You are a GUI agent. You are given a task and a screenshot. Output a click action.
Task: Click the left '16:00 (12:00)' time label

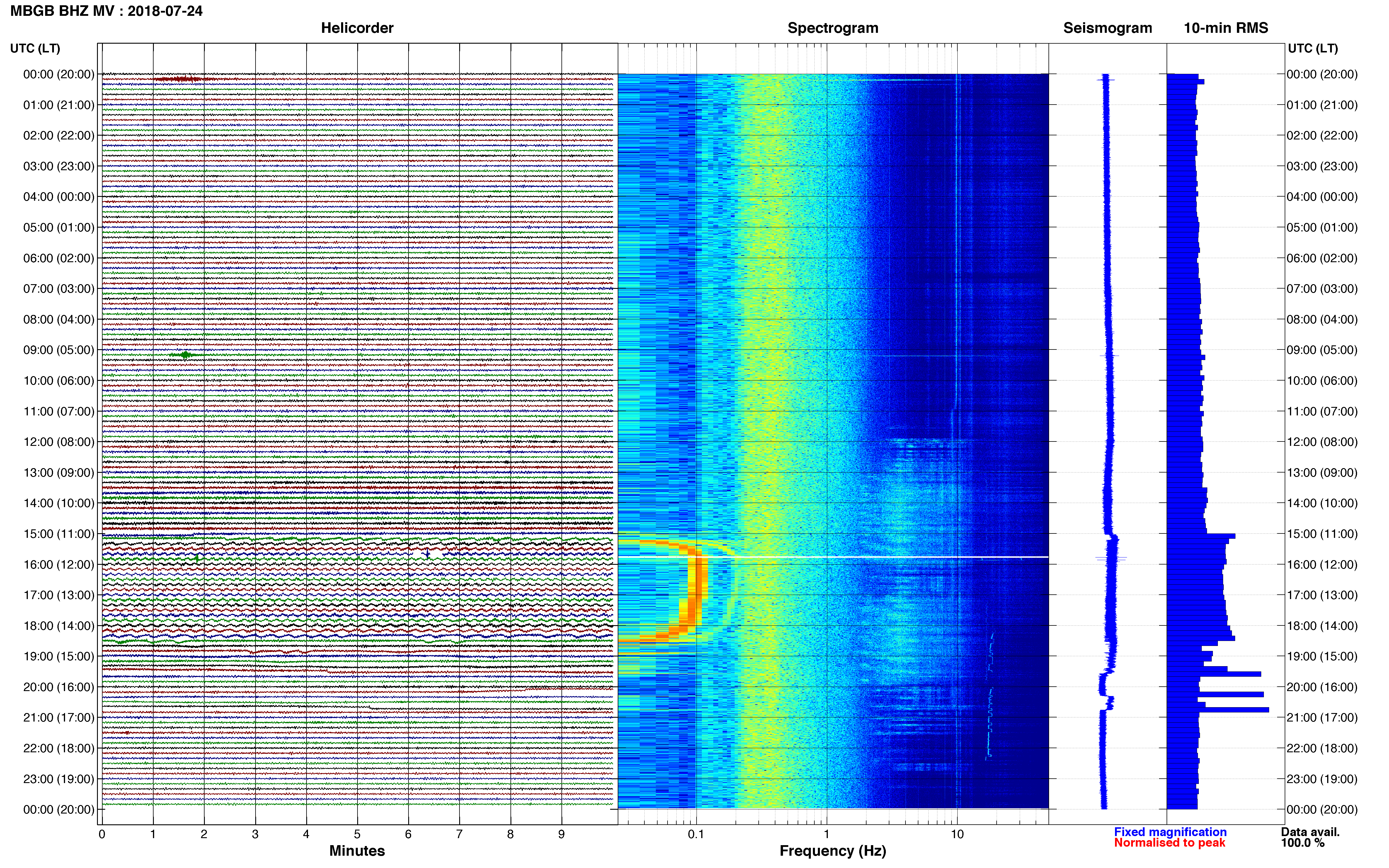[59, 565]
